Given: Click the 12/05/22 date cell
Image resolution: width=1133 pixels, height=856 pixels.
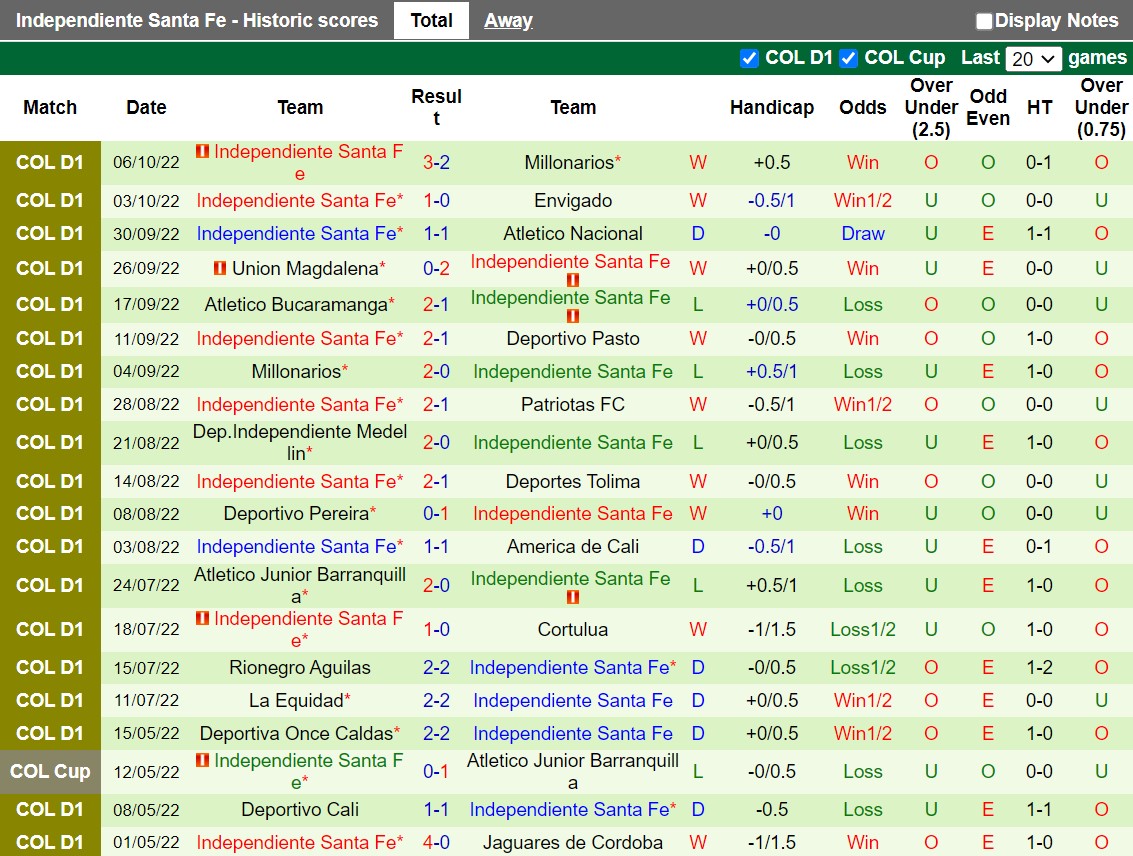Looking at the screenshot, I should [146, 771].
